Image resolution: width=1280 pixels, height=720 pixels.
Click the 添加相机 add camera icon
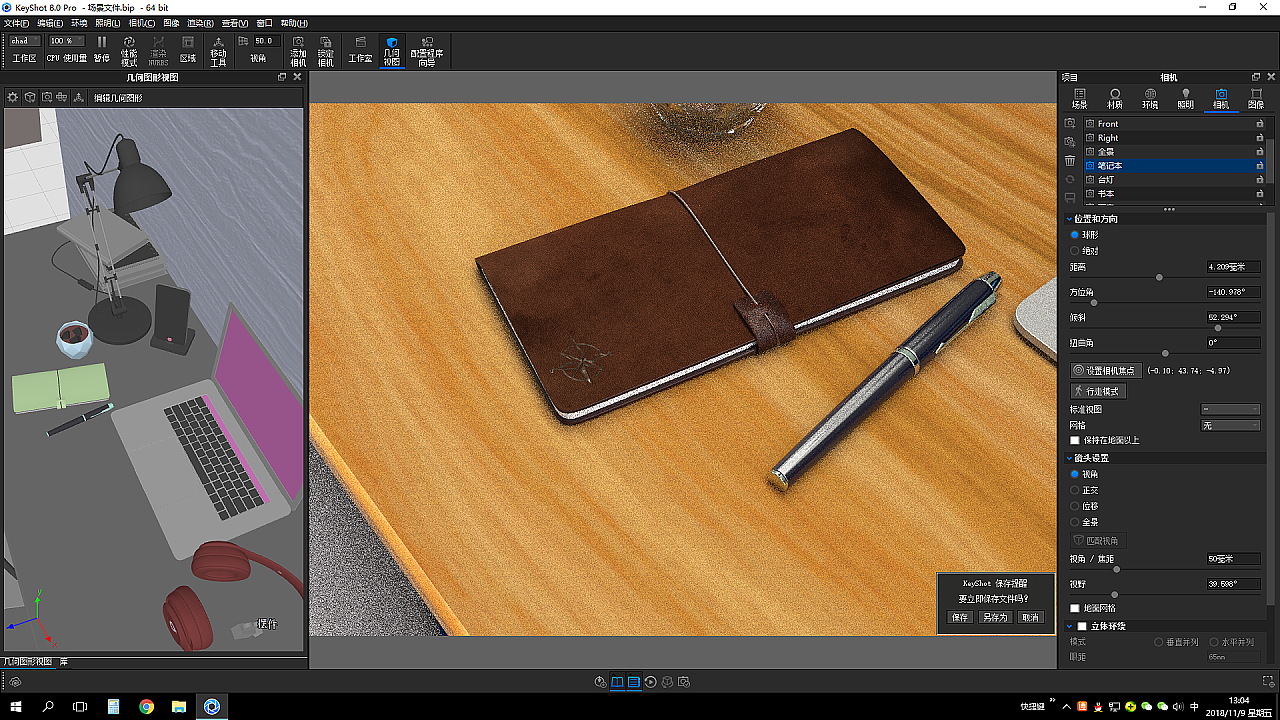298,50
